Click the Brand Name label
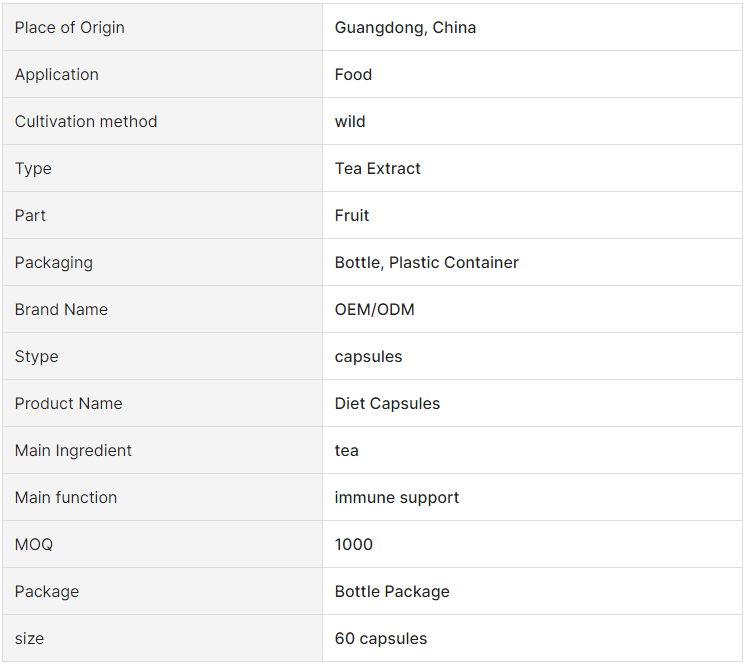 pos(61,310)
